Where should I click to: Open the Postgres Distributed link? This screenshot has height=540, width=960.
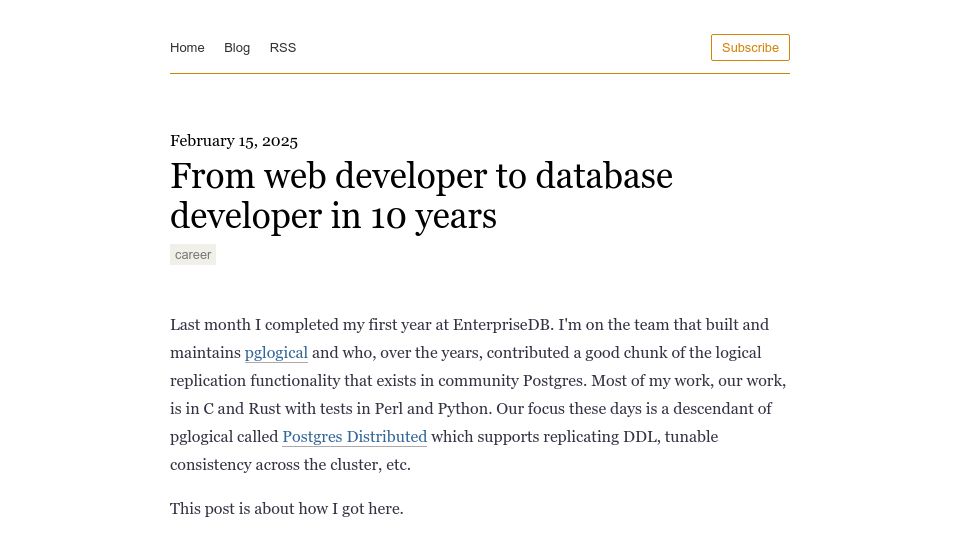point(354,437)
